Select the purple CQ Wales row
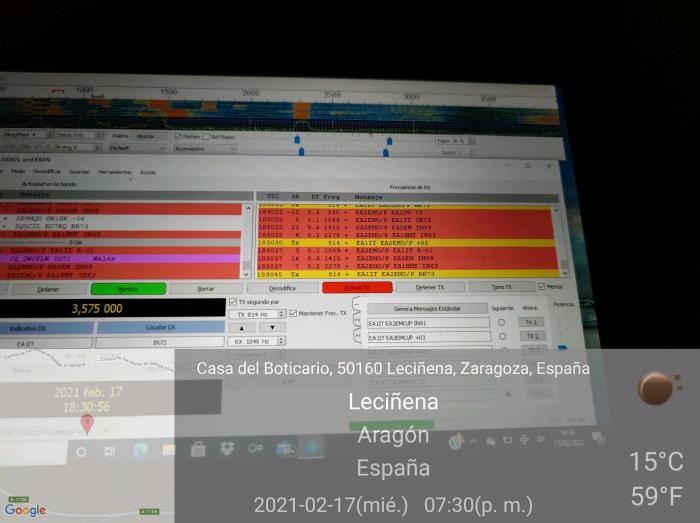 click(x=120, y=258)
